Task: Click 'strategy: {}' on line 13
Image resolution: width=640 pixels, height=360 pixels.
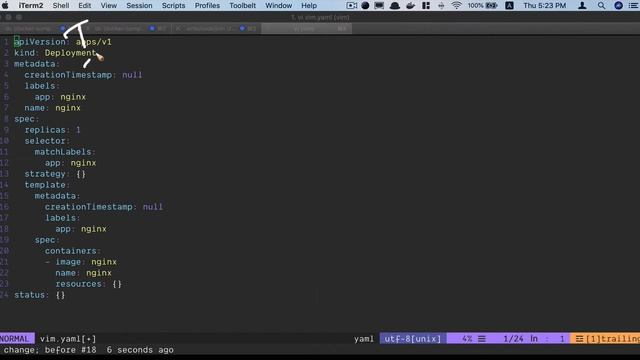Action: coord(55,174)
